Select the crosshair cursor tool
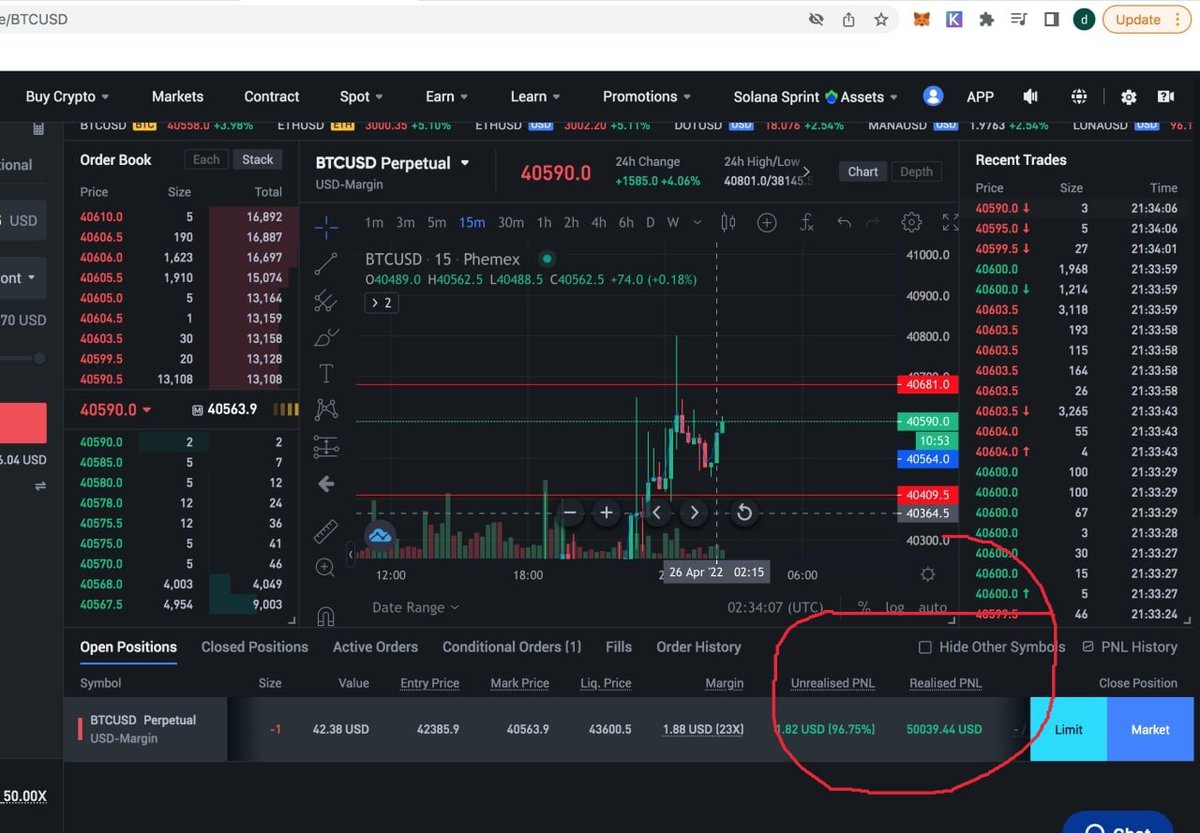Screen dimensions: 1200x833 [x=326, y=227]
